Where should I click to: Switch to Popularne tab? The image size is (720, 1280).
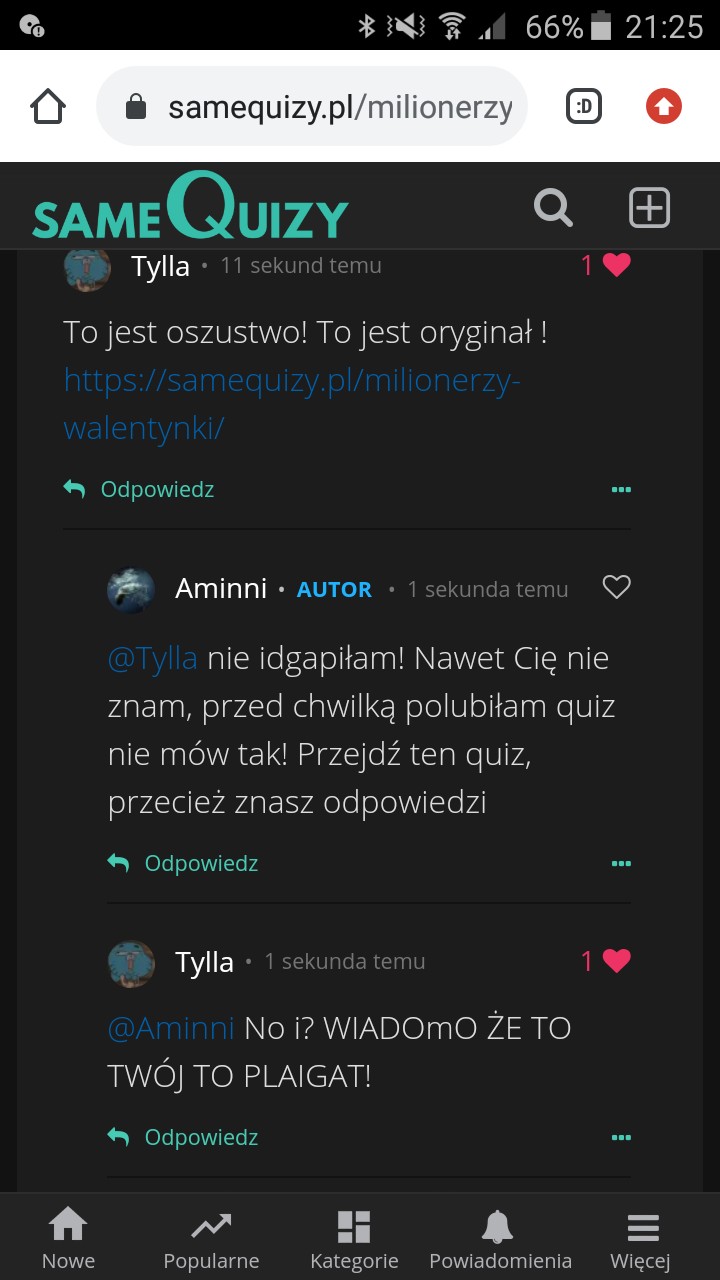(211, 1238)
